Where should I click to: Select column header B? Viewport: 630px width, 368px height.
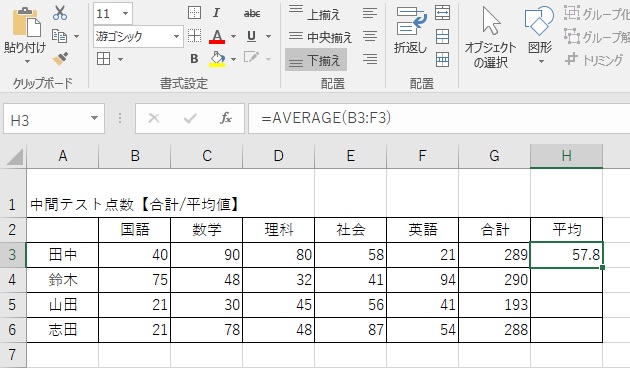pos(135,156)
